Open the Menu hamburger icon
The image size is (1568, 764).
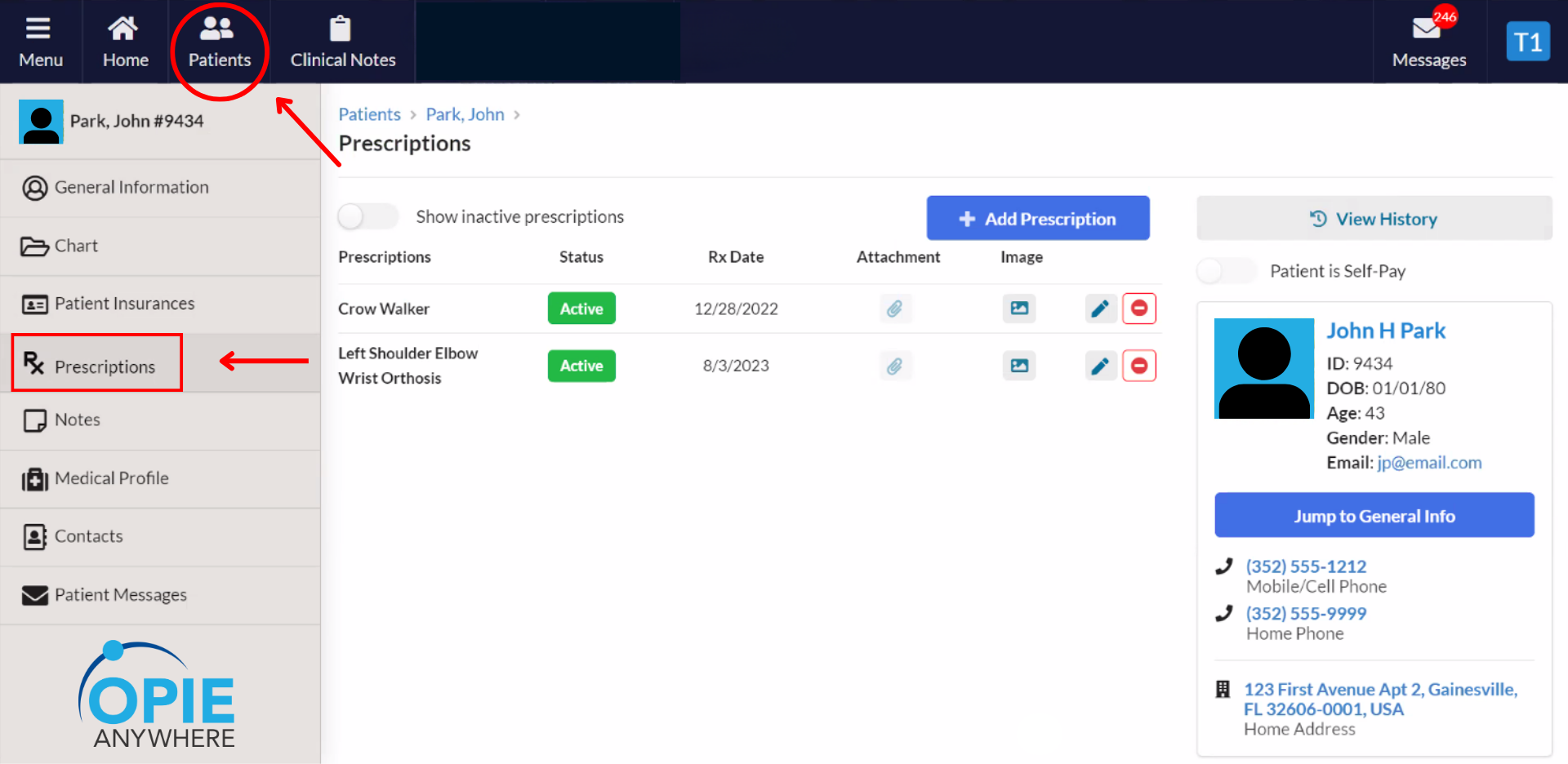39,28
